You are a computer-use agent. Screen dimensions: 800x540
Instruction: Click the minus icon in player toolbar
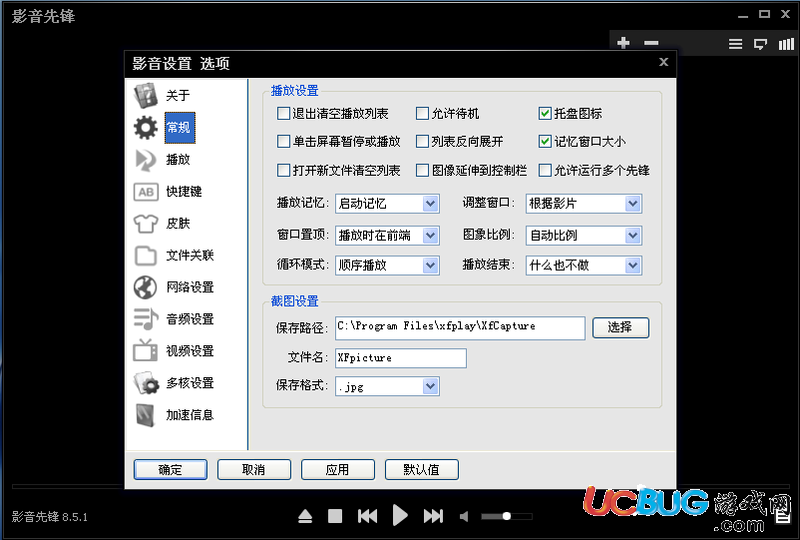click(x=651, y=43)
